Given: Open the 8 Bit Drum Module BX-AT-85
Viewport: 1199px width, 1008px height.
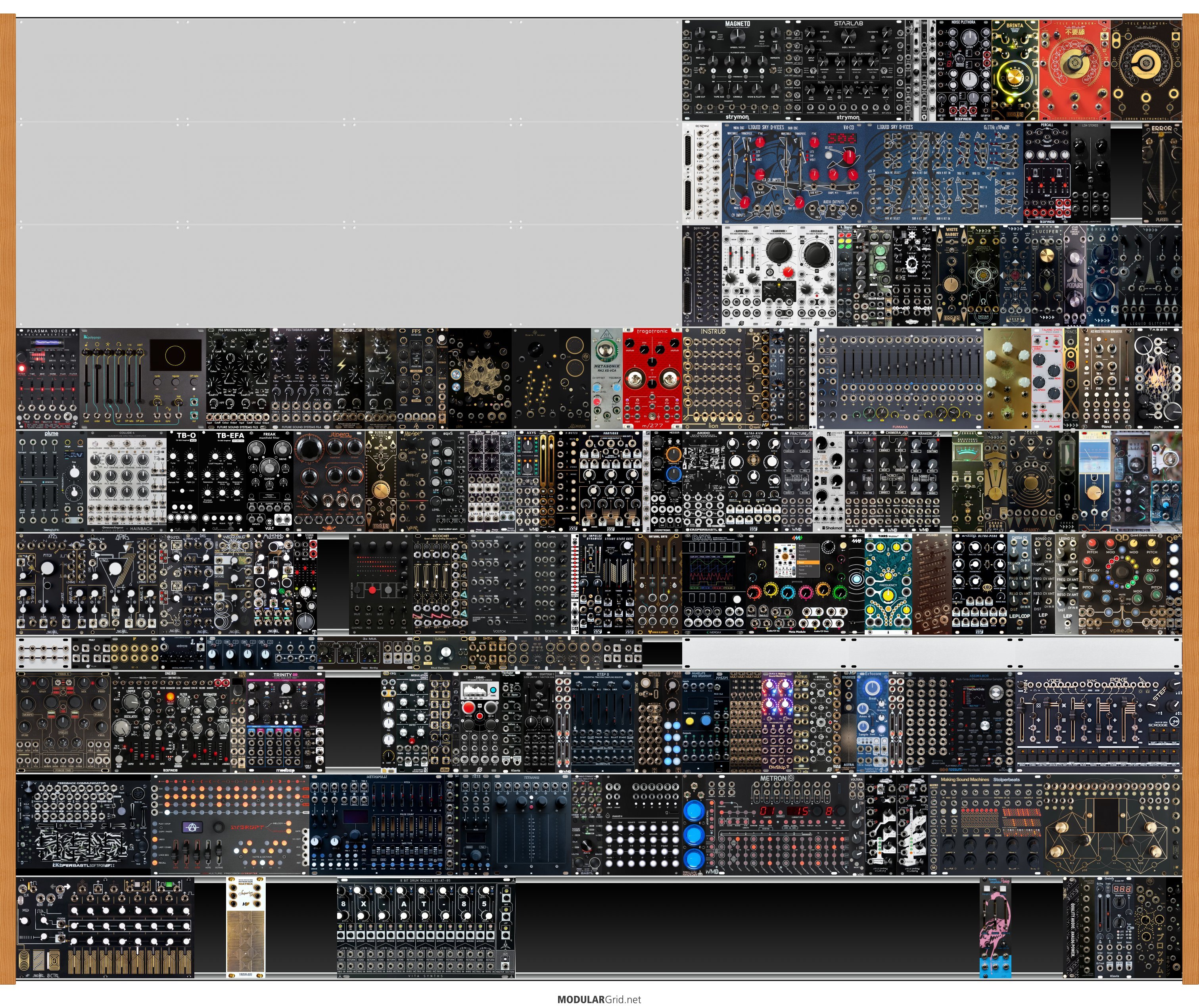Looking at the screenshot, I should click(x=426, y=929).
